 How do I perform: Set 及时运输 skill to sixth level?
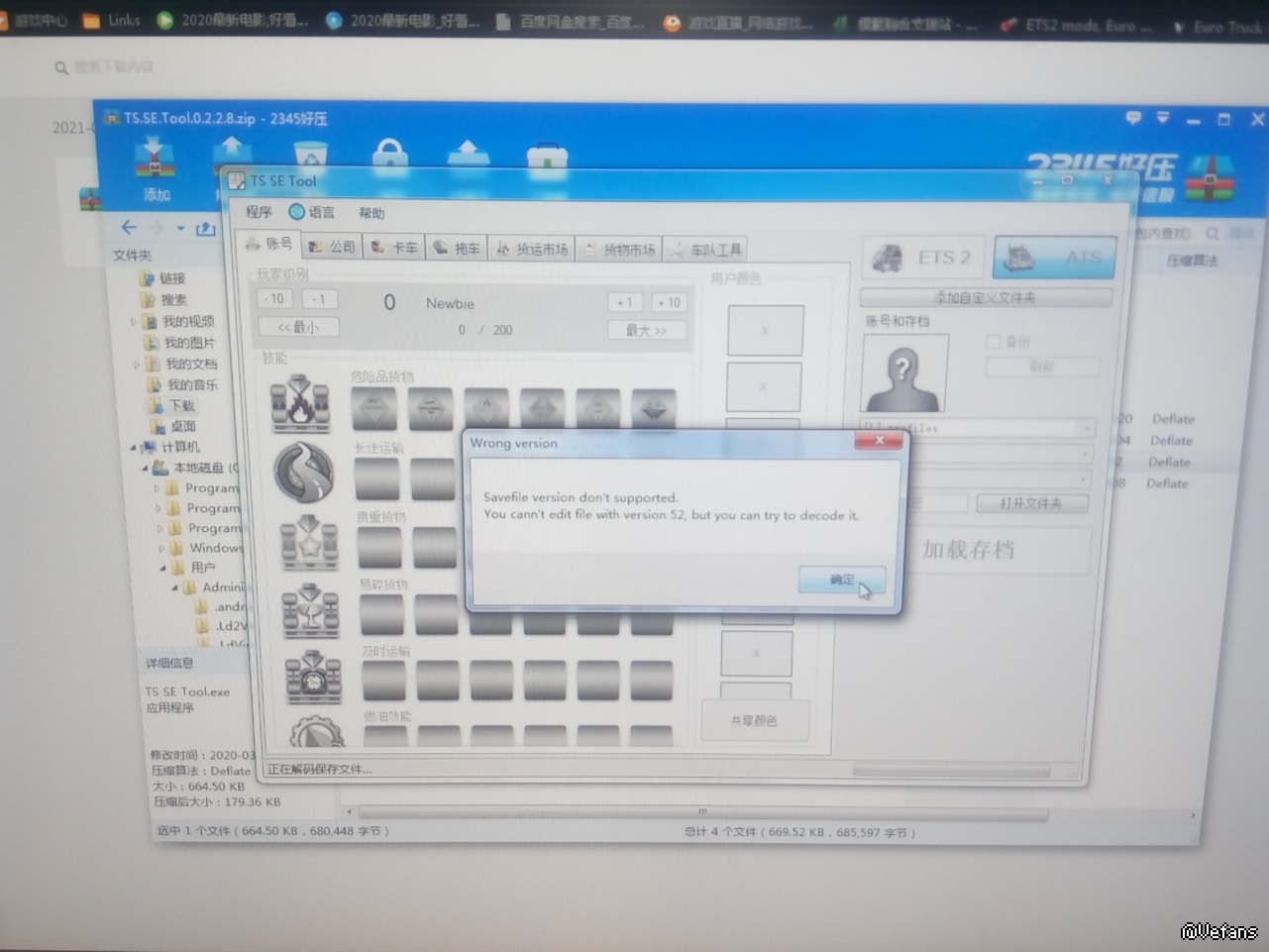pos(652,682)
